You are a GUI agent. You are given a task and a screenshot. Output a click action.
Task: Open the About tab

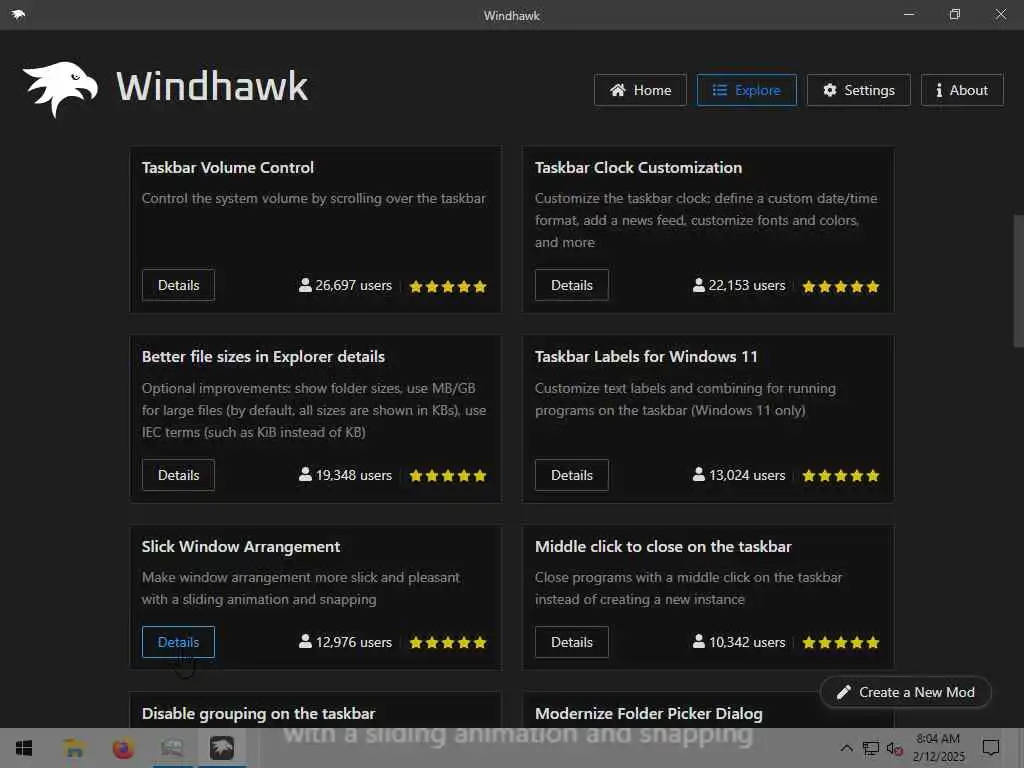tap(962, 90)
